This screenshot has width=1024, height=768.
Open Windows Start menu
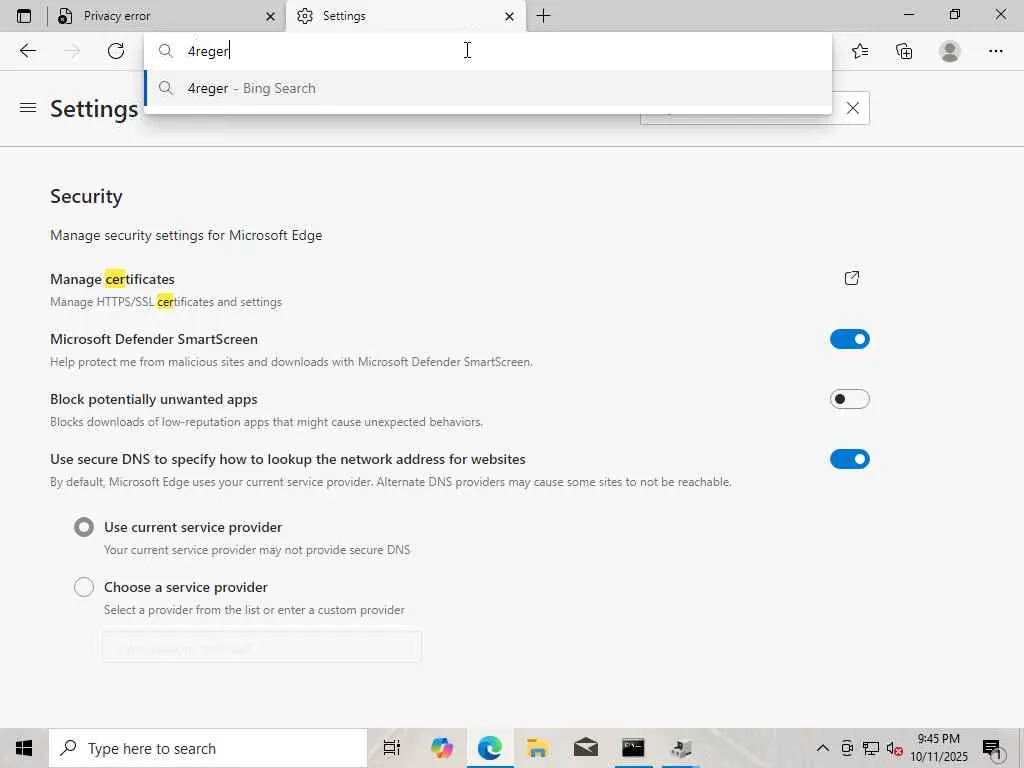(x=24, y=748)
